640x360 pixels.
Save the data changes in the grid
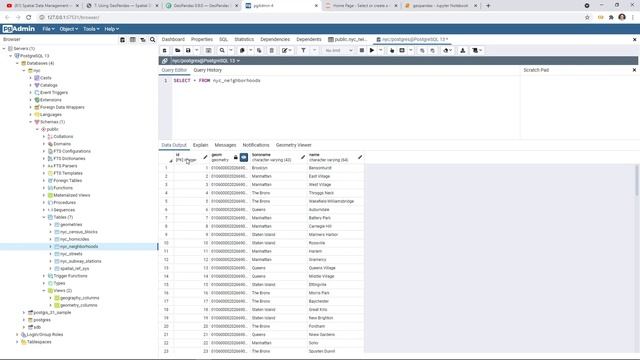pos(209,51)
